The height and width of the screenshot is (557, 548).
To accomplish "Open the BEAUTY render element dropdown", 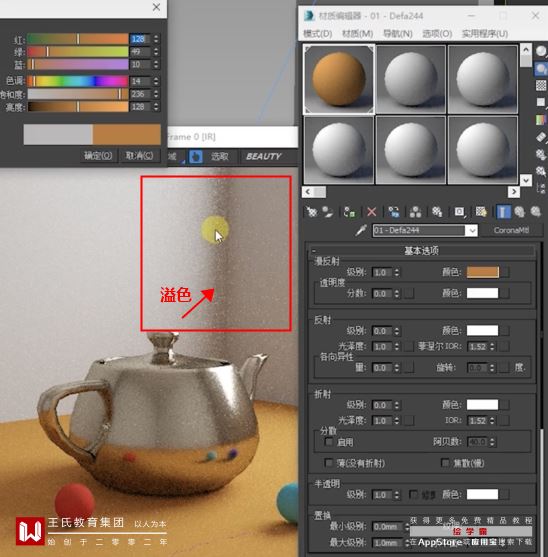I will pyautogui.click(x=264, y=156).
